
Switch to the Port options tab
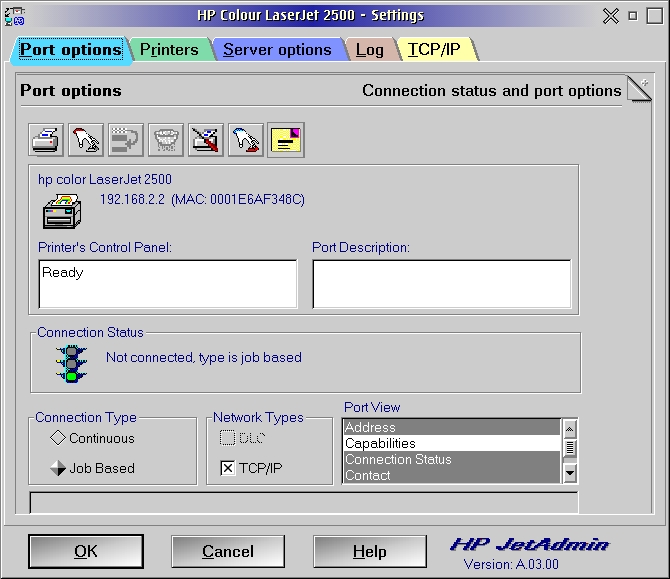click(71, 50)
